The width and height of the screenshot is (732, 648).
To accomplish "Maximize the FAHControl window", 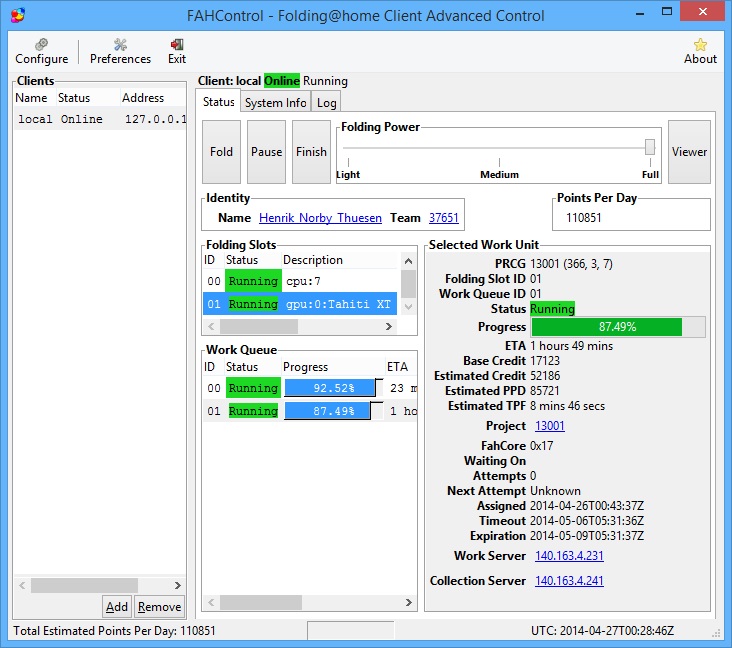I will pos(667,12).
